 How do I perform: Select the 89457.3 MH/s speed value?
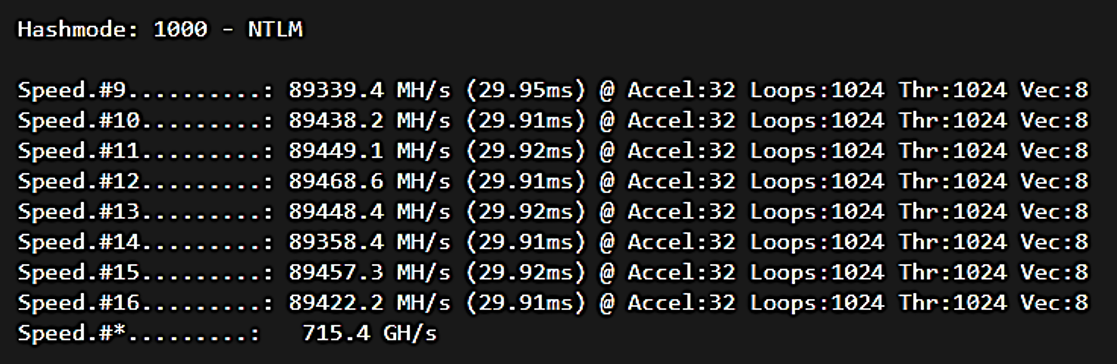tap(370, 272)
